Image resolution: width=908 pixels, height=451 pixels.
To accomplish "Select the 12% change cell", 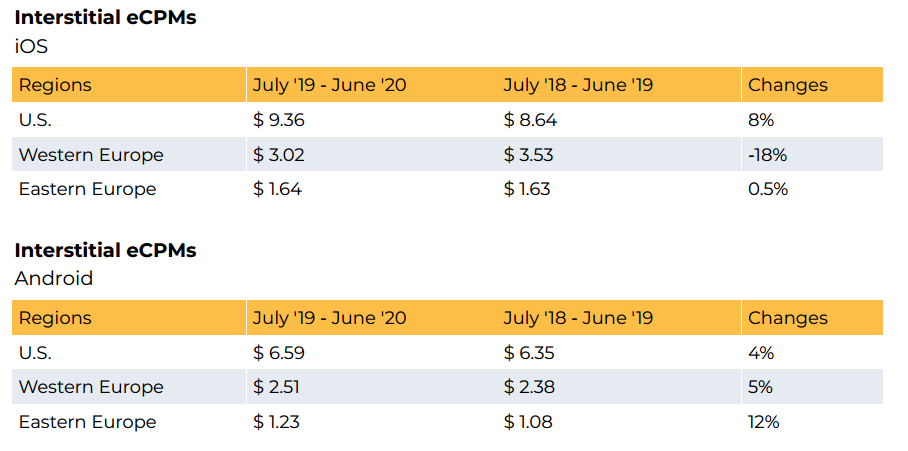I will 763,422.
